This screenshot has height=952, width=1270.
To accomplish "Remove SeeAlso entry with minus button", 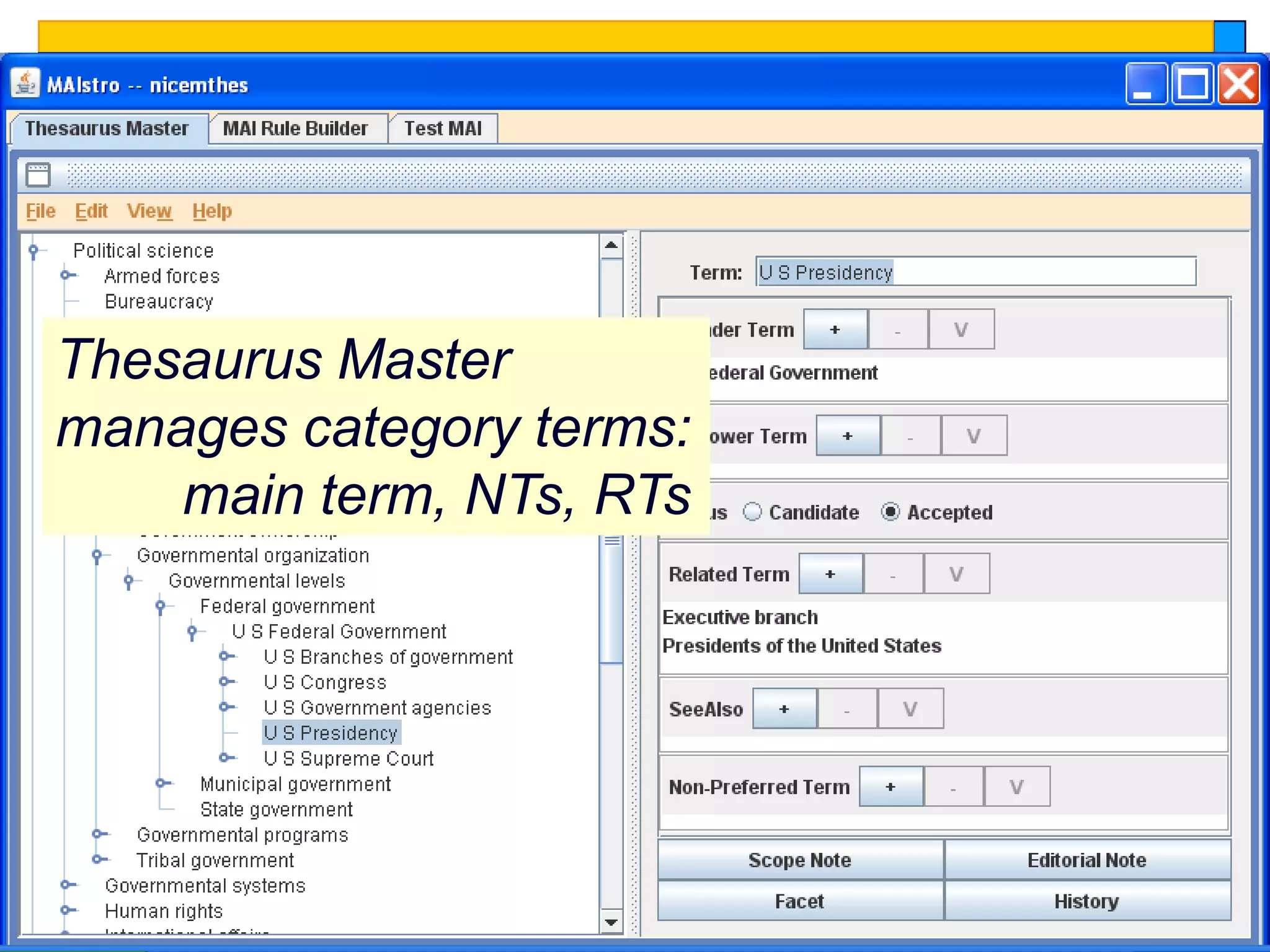I will pos(847,708).
